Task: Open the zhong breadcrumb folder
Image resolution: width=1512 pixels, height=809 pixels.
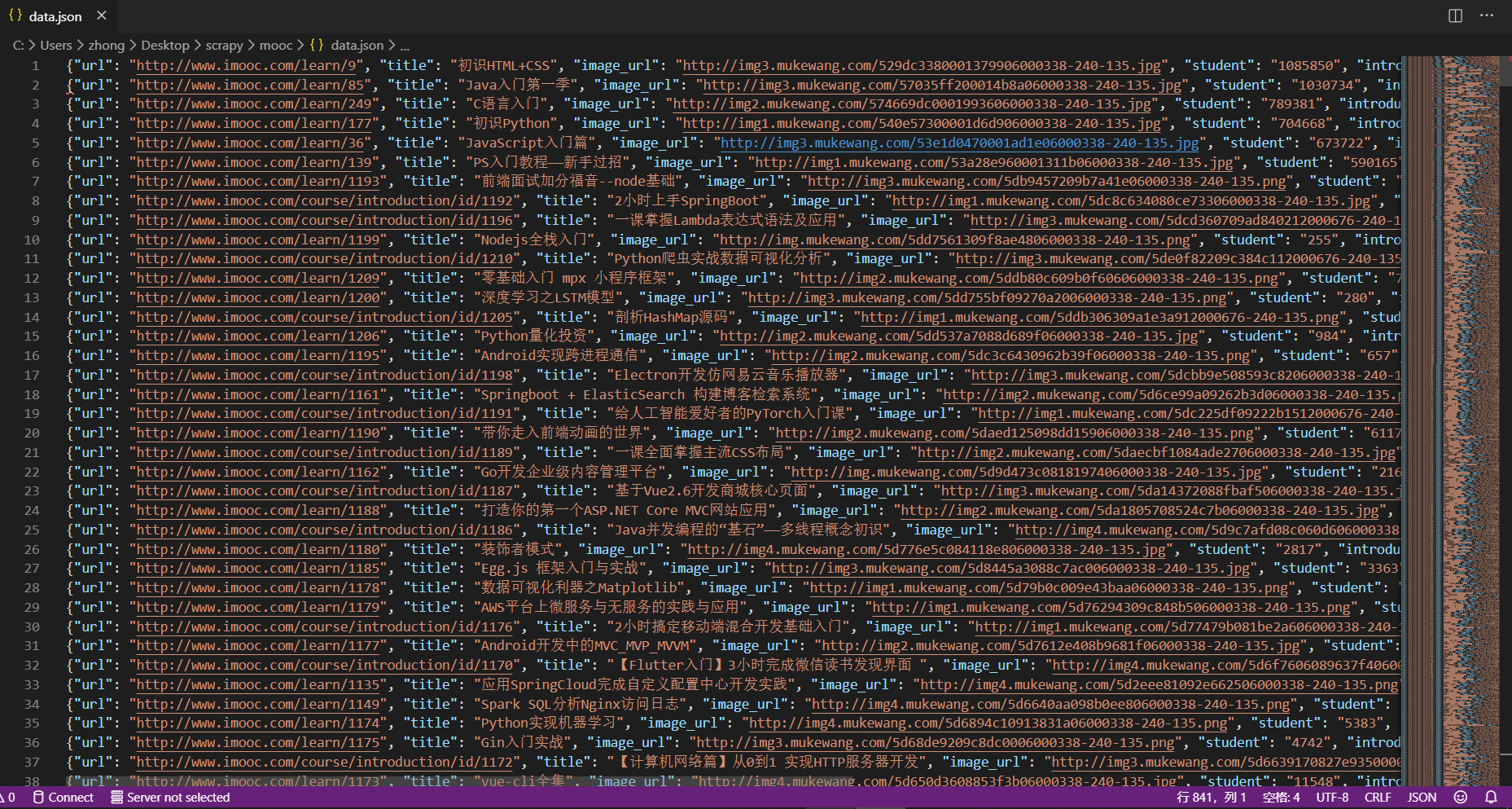Action: point(106,45)
